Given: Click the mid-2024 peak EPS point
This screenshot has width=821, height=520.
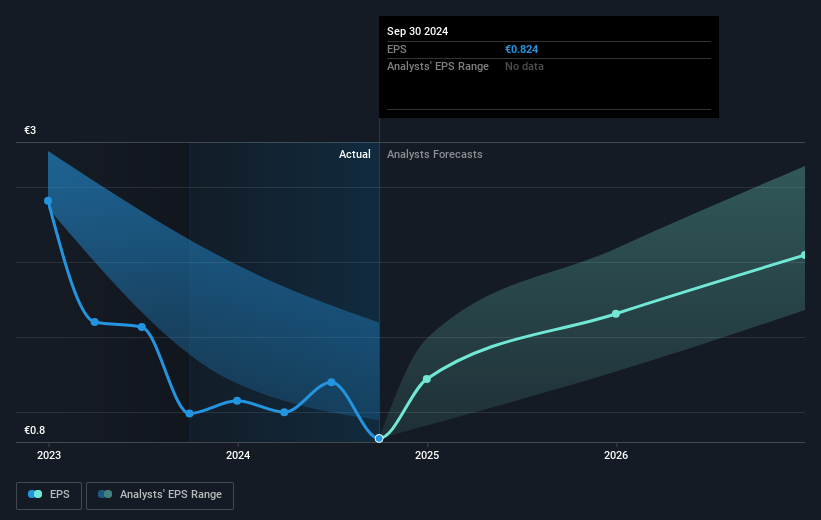Looking at the screenshot, I should pos(331,382).
